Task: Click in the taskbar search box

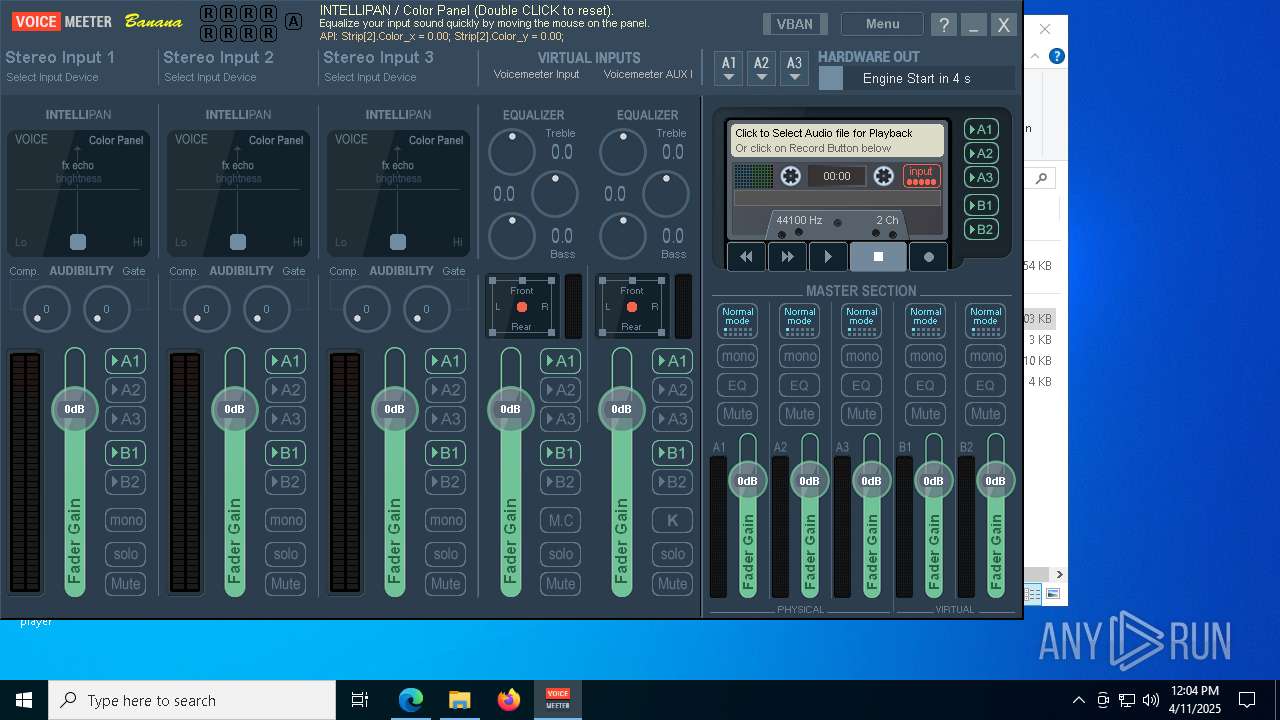Action: (x=192, y=700)
